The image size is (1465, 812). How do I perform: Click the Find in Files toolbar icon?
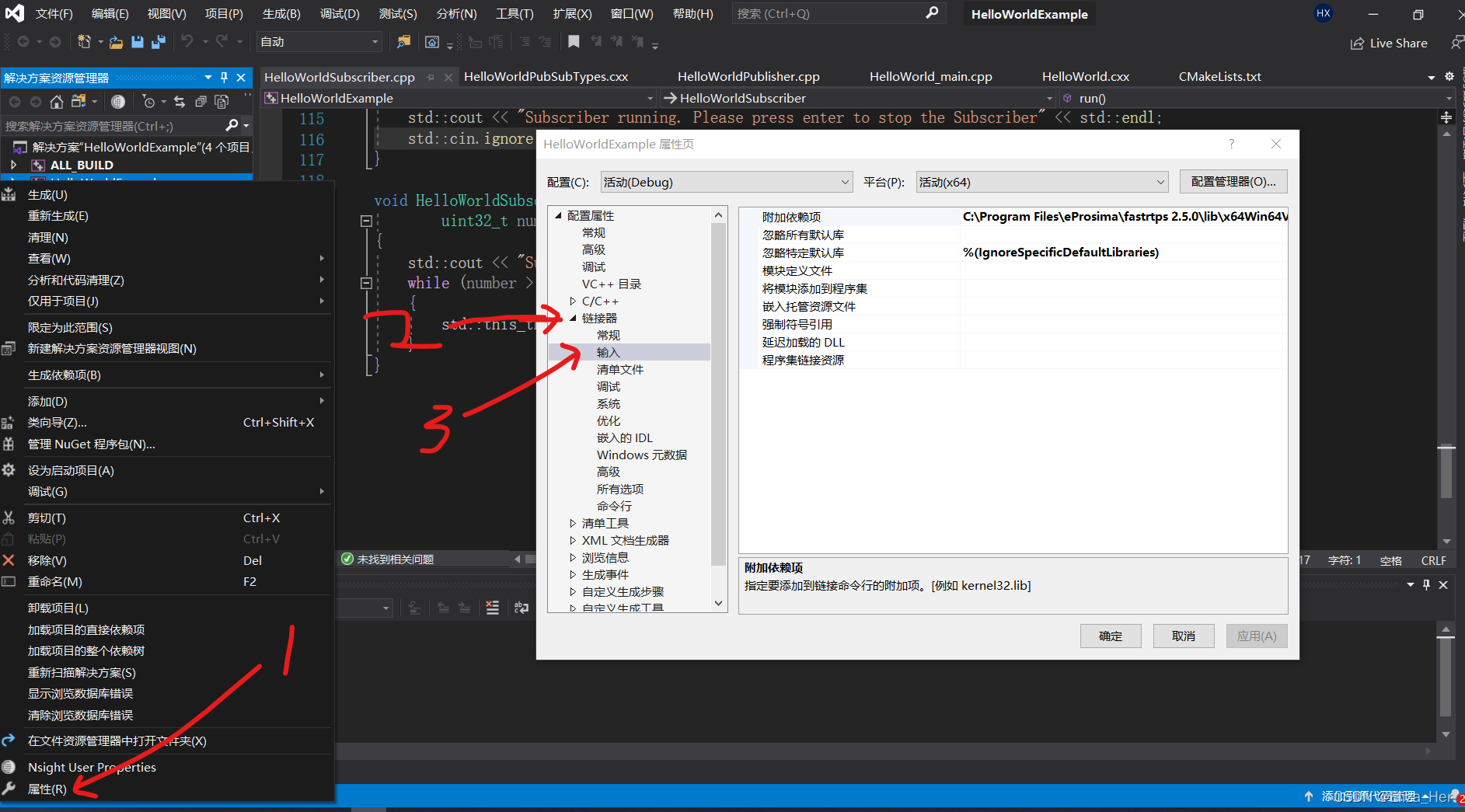coord(403,42)
